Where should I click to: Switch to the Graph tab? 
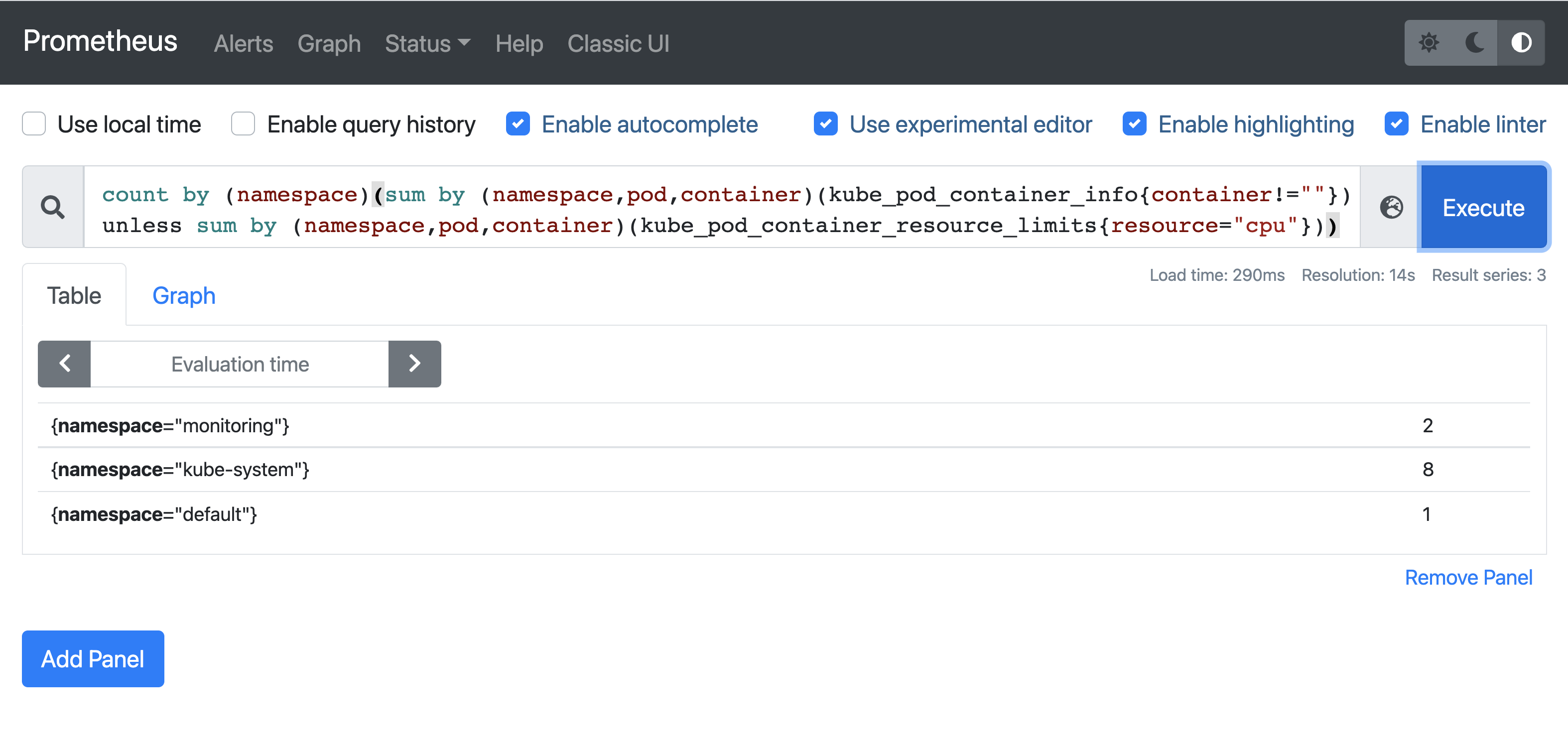(184, 295)
